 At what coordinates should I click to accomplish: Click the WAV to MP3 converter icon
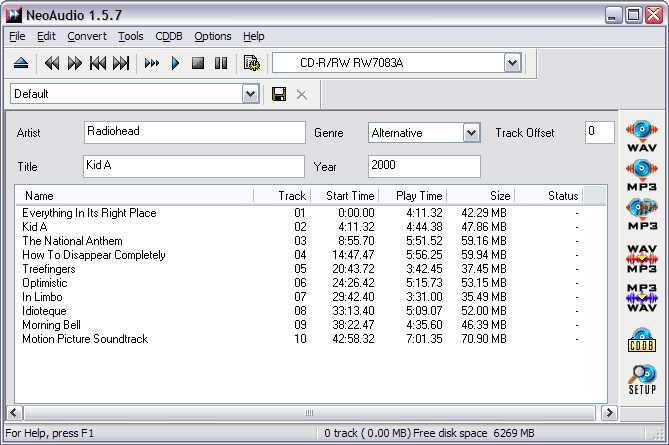pos(642,258)
